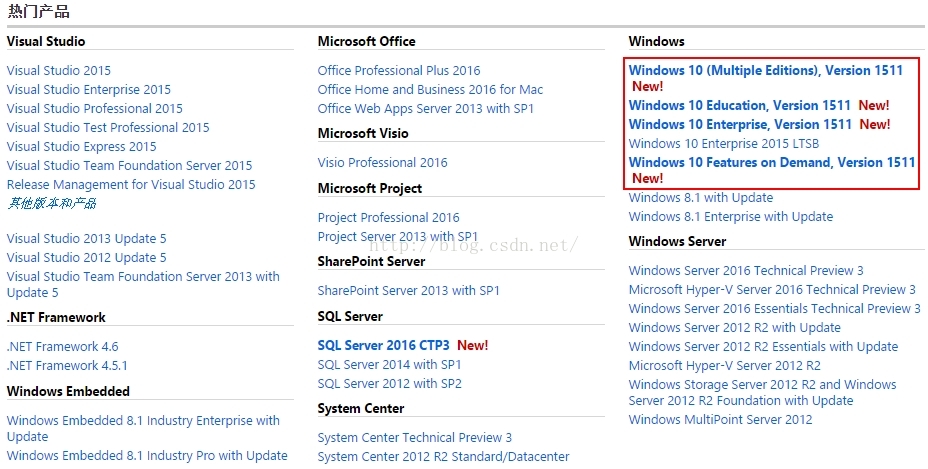Click the Microsoft Visio section heading
The image size is (928, 469).
point(363,133)
